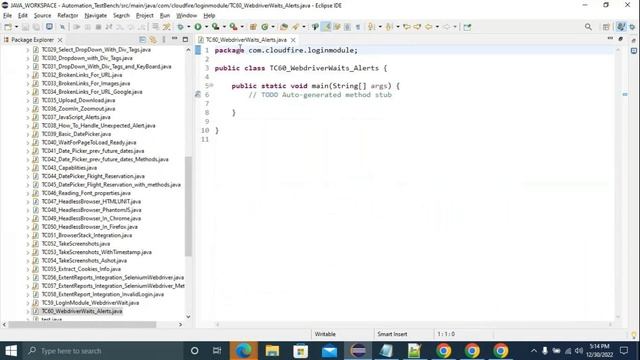The image size is (640, 360).
Task: Open the Source menu
Action: click(x=42, y=16)
